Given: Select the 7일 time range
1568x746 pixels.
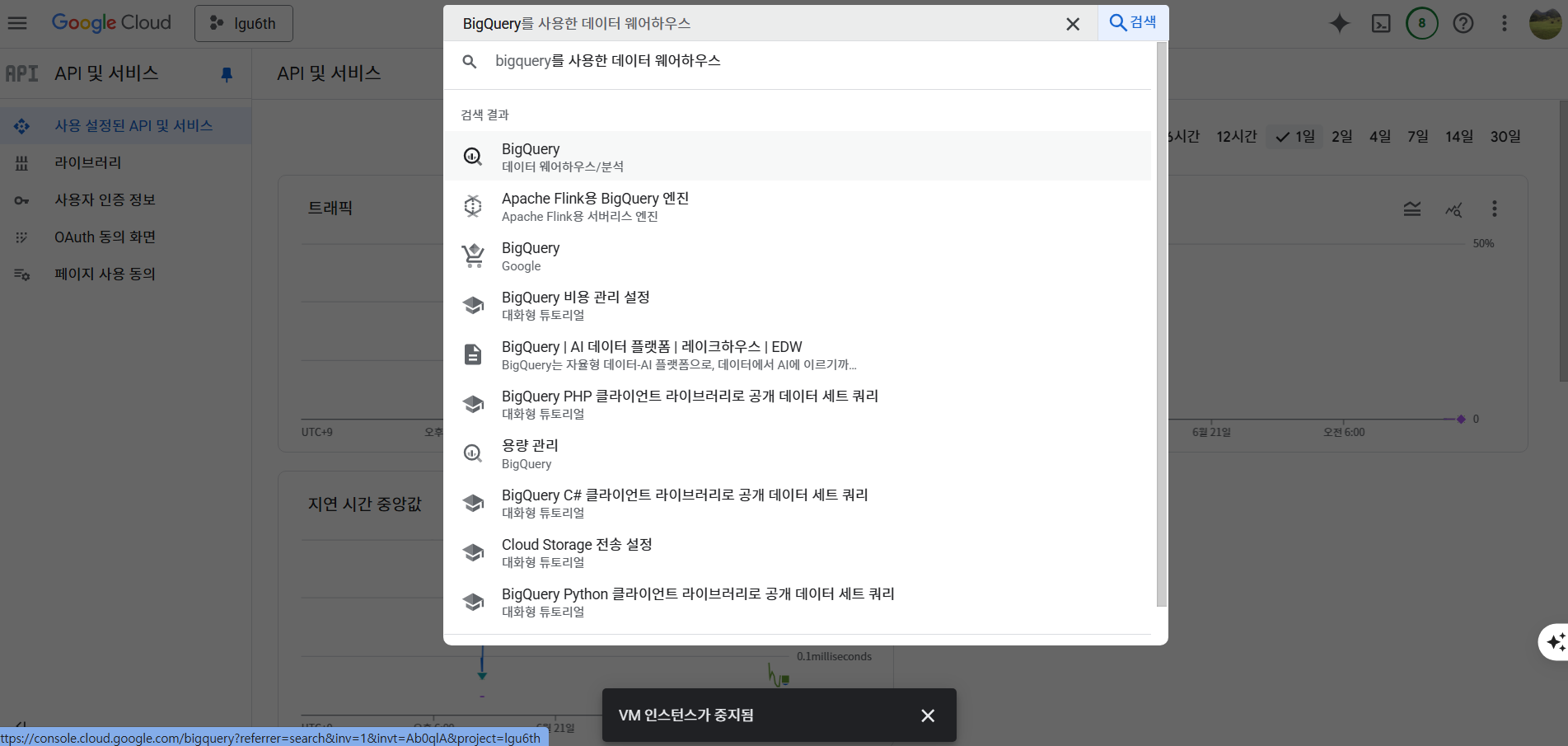Looking at the screenshot, I should coord(1418,136).
